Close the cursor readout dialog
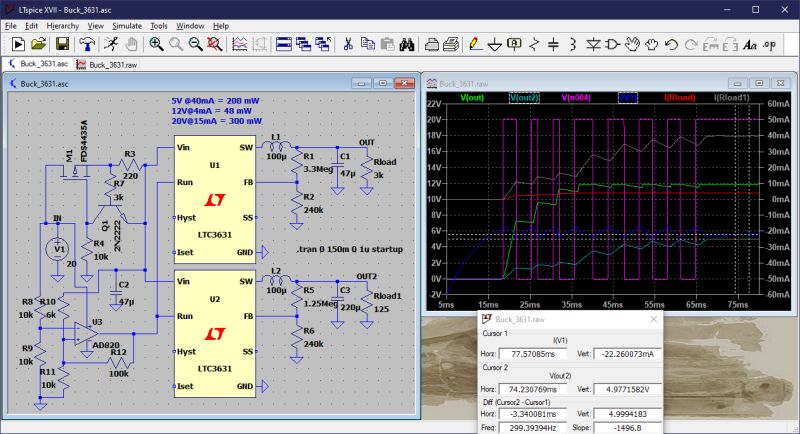 tap(654, 319)
